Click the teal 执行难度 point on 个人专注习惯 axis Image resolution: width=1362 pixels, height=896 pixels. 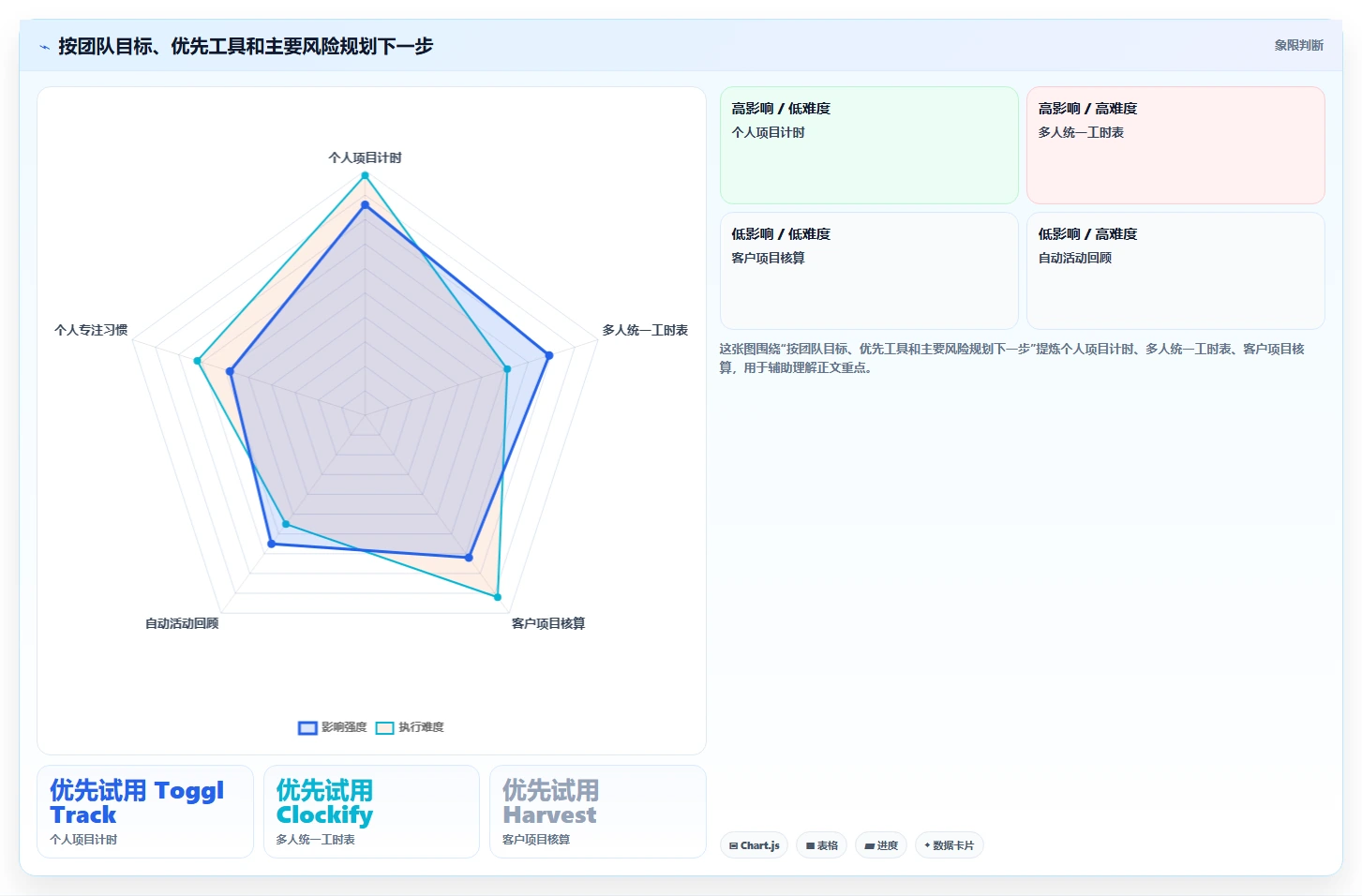[197, 361]
